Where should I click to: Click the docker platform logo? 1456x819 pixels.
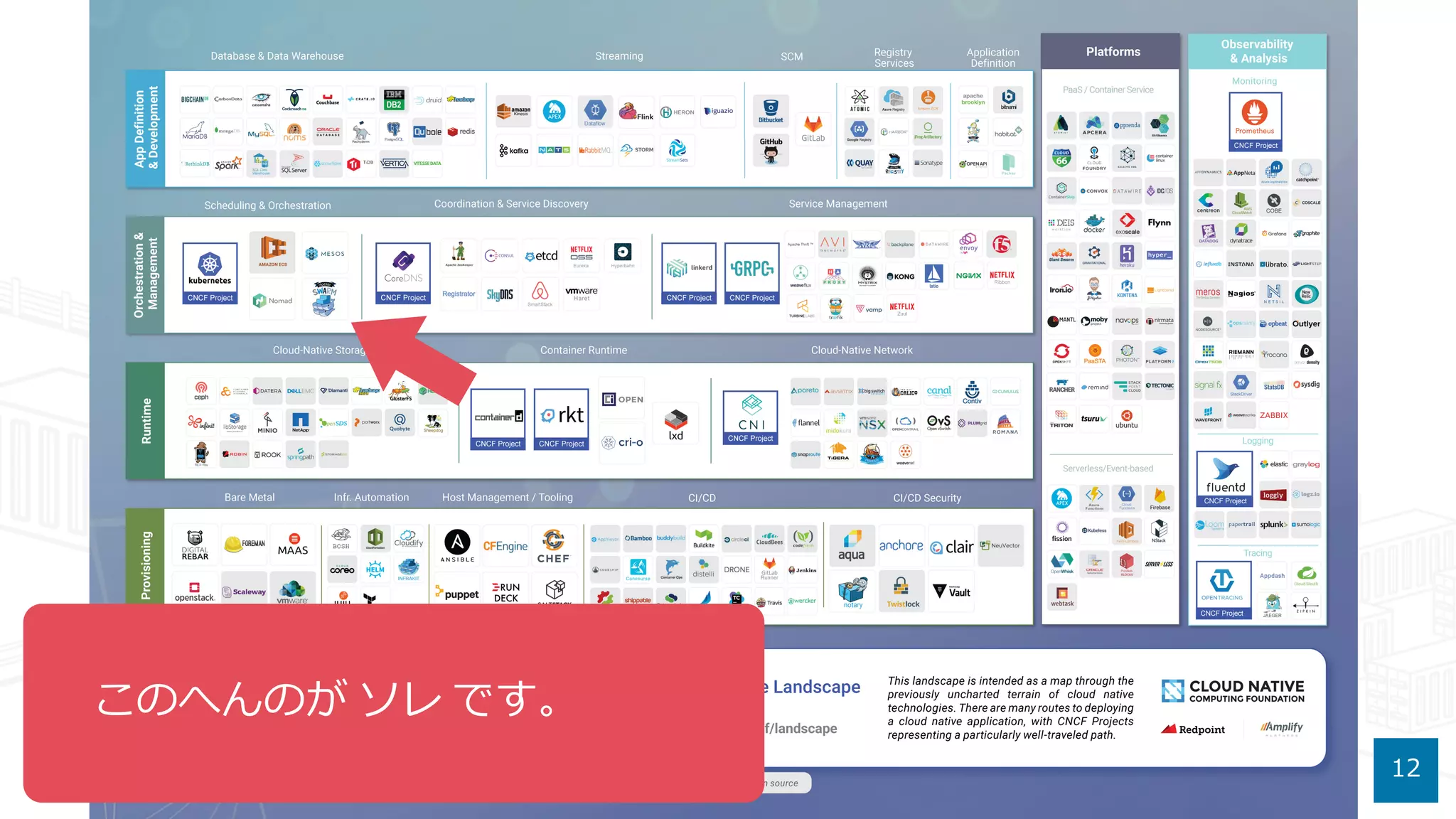1094,223
